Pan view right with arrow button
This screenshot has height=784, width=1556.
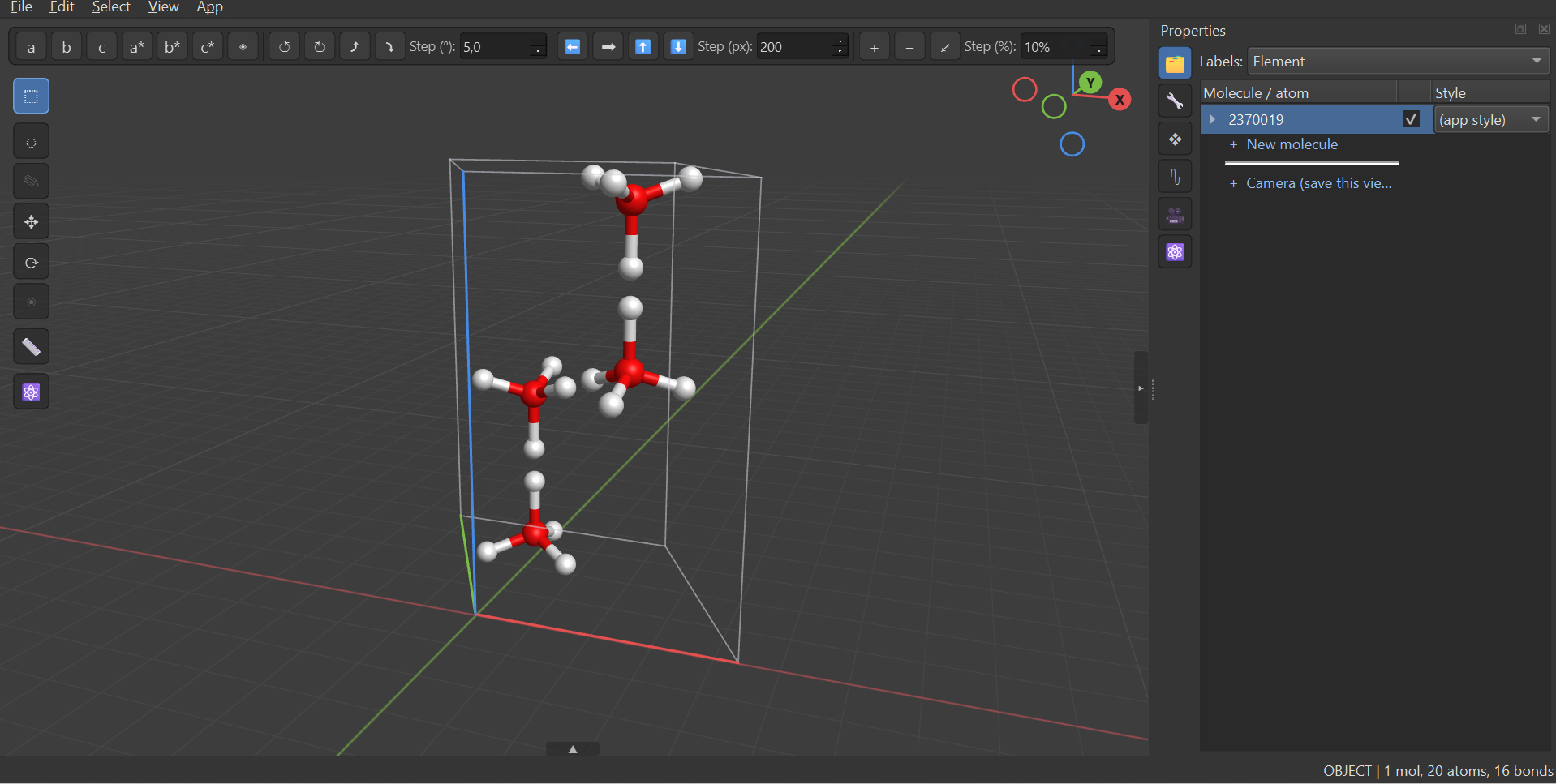[x=608, y=47]
